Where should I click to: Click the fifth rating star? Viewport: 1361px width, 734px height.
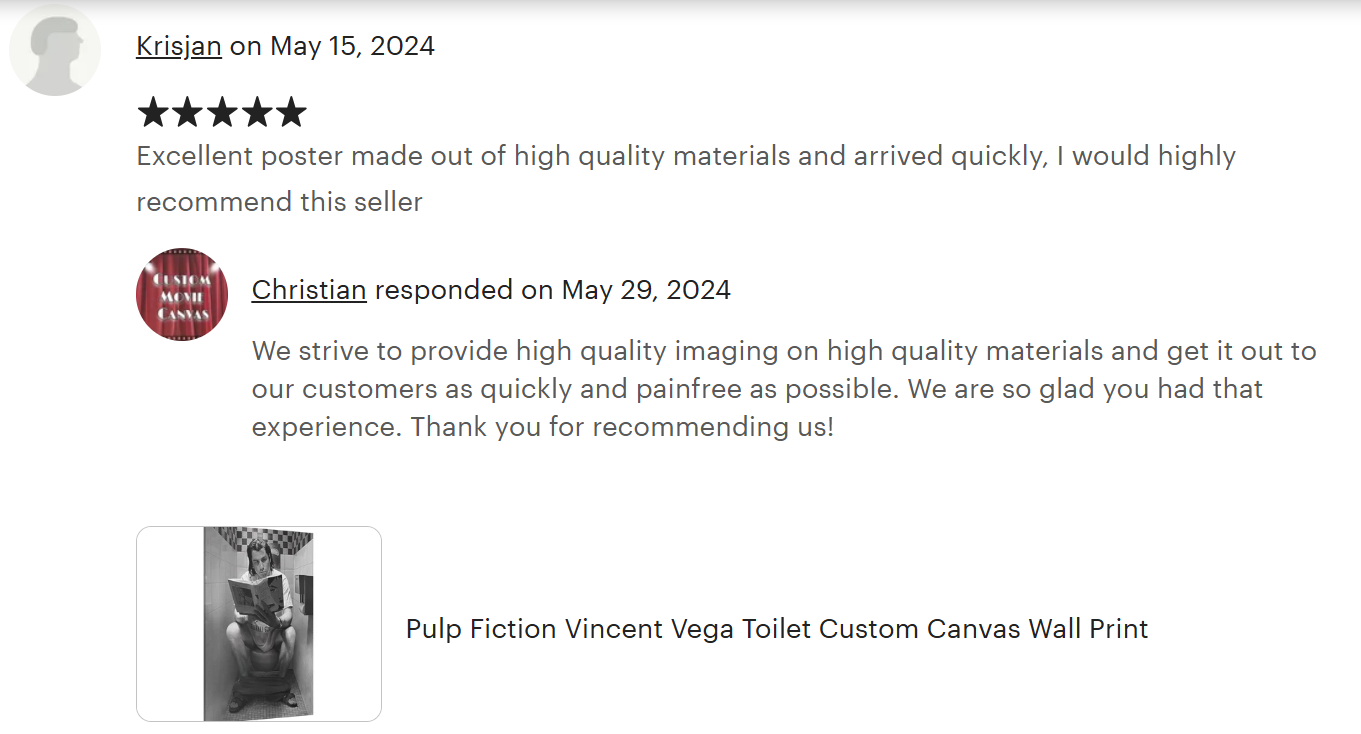[x=291, y=113]
